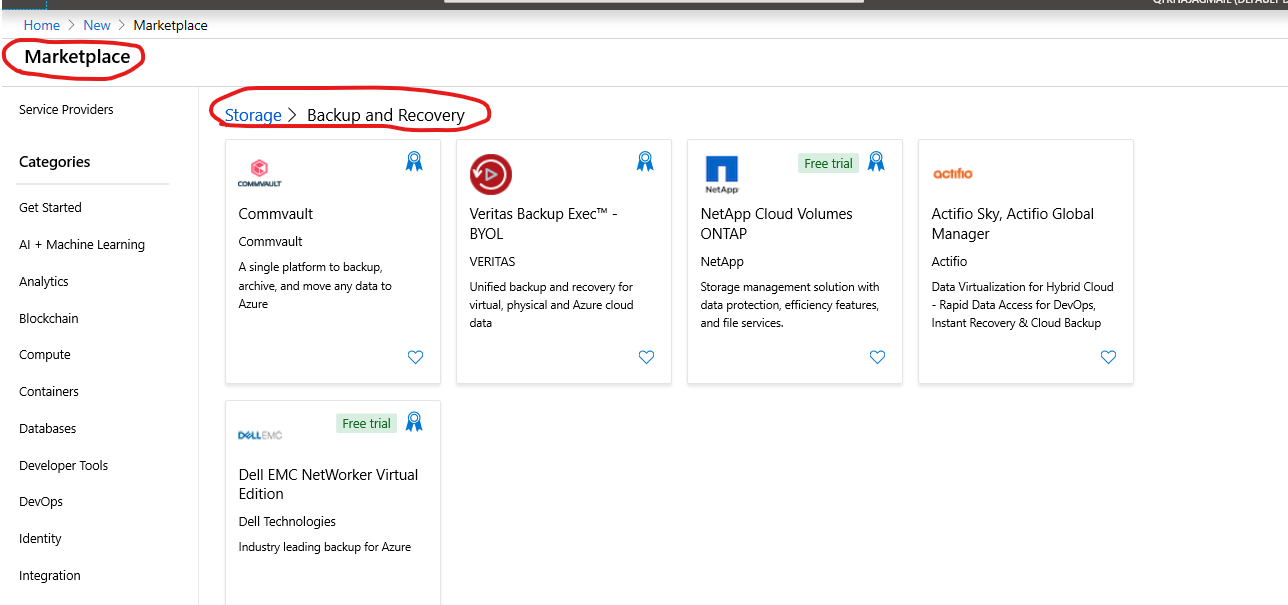Click the Dell EMC logo
This screenshot has width=1288, height=605.
tap(260, 435)
